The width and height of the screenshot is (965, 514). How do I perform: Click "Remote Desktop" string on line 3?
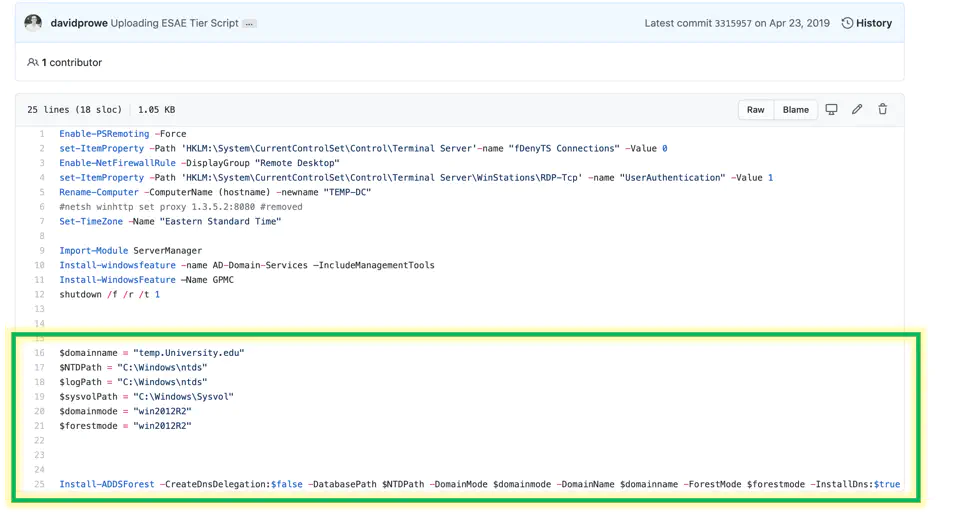tap(297, 163)
